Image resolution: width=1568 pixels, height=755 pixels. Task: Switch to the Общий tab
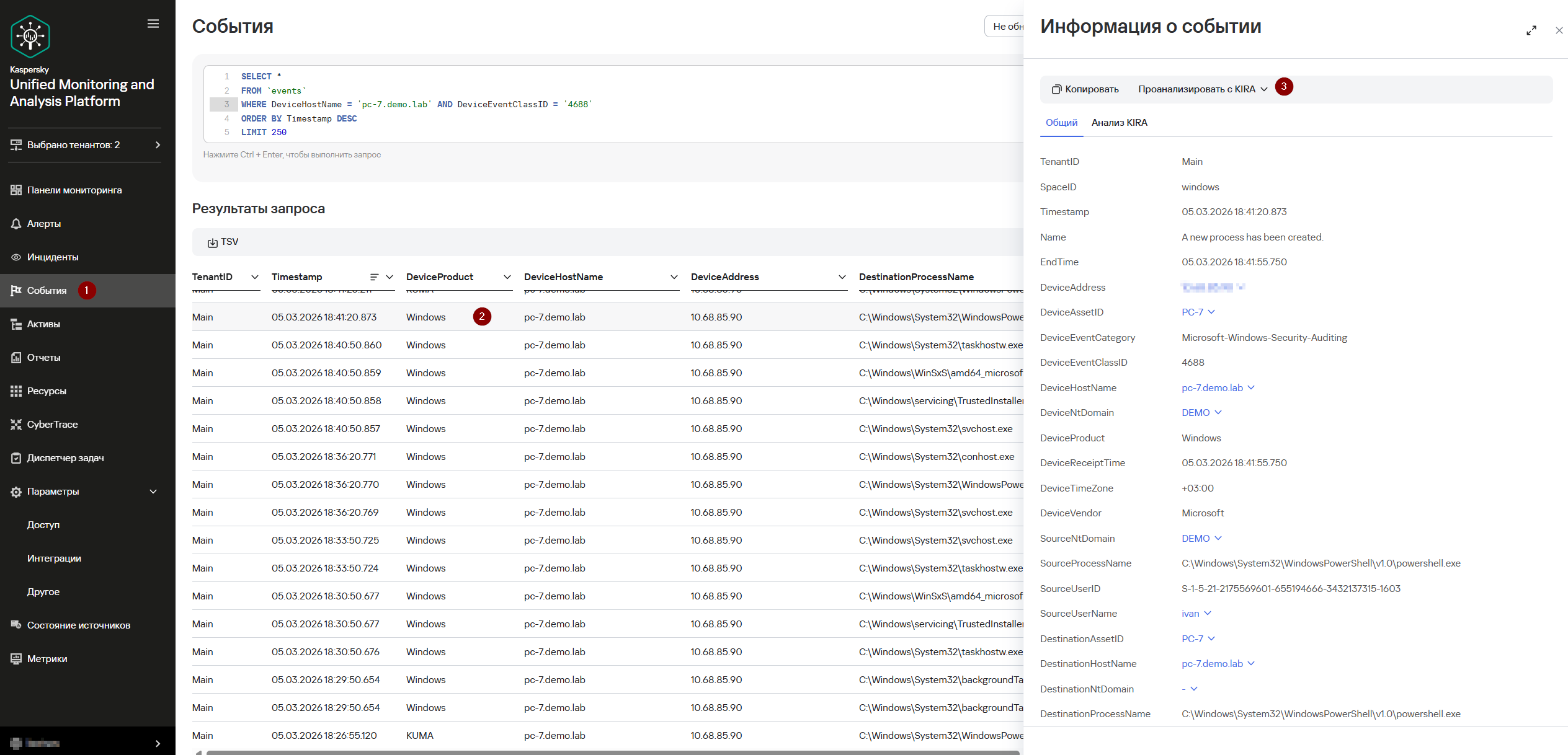[x=1061, y=123]
